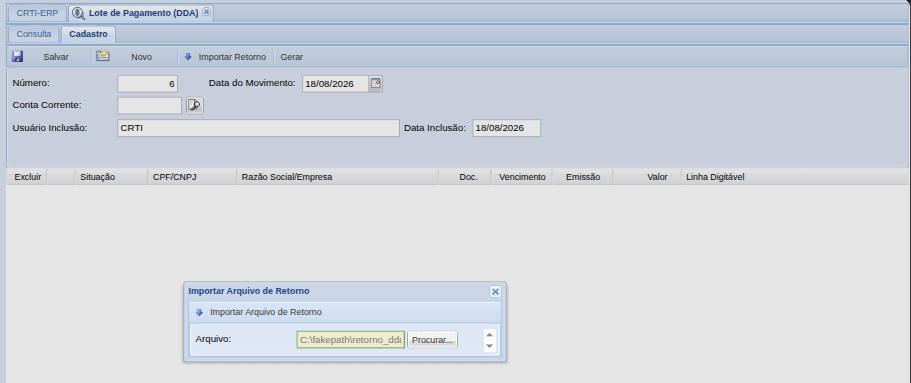Click the Data Inclusão field

point(506,128)
